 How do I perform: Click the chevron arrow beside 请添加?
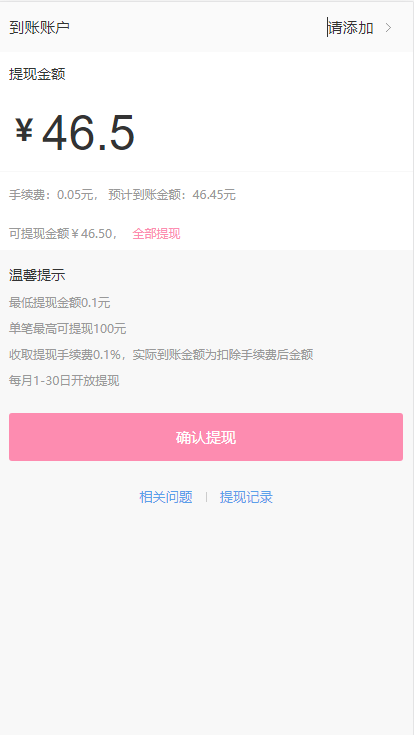388,28
